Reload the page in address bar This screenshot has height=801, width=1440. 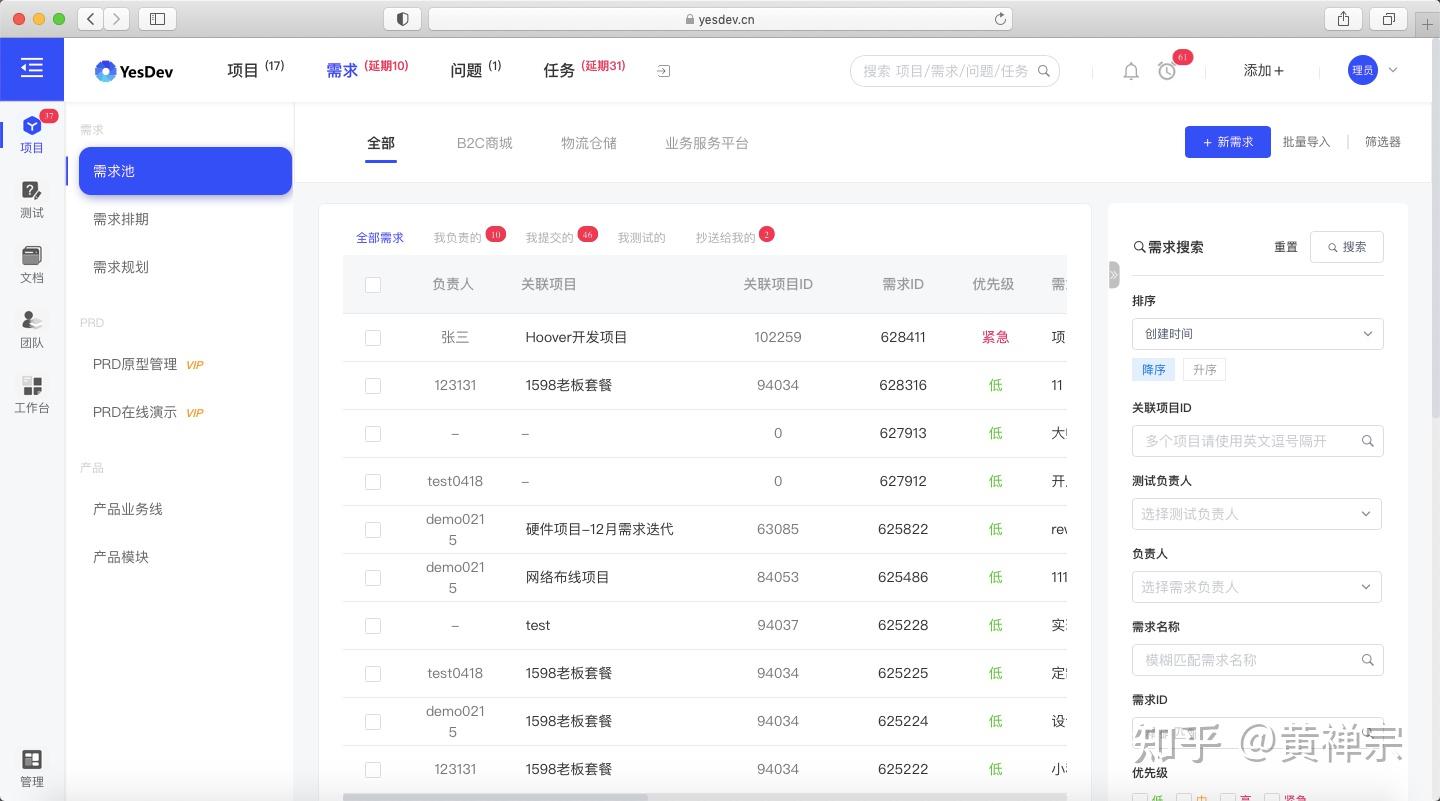coord(1000,19)
